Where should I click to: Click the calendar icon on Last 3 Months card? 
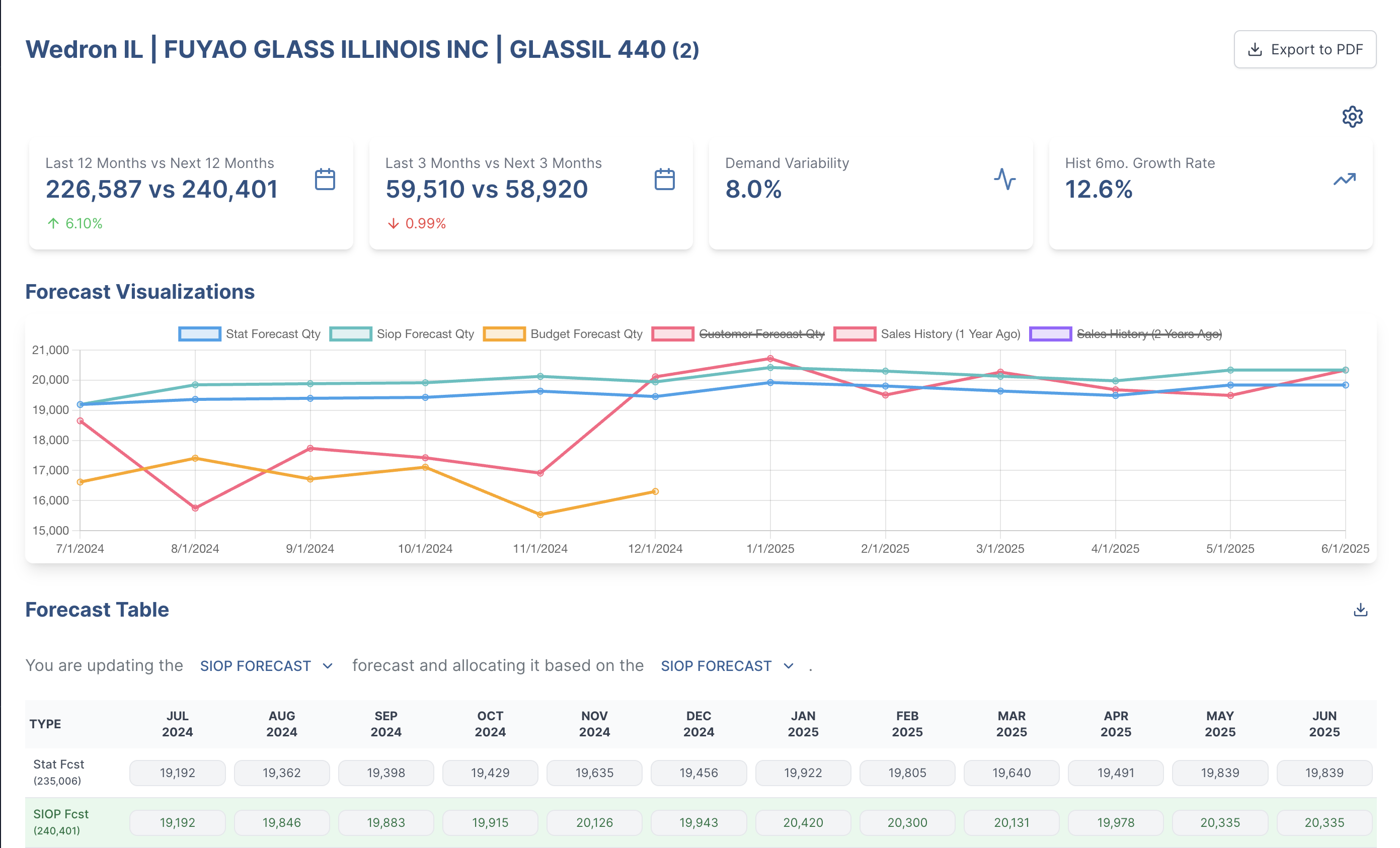pyautogui.click(x=664, y=179)
